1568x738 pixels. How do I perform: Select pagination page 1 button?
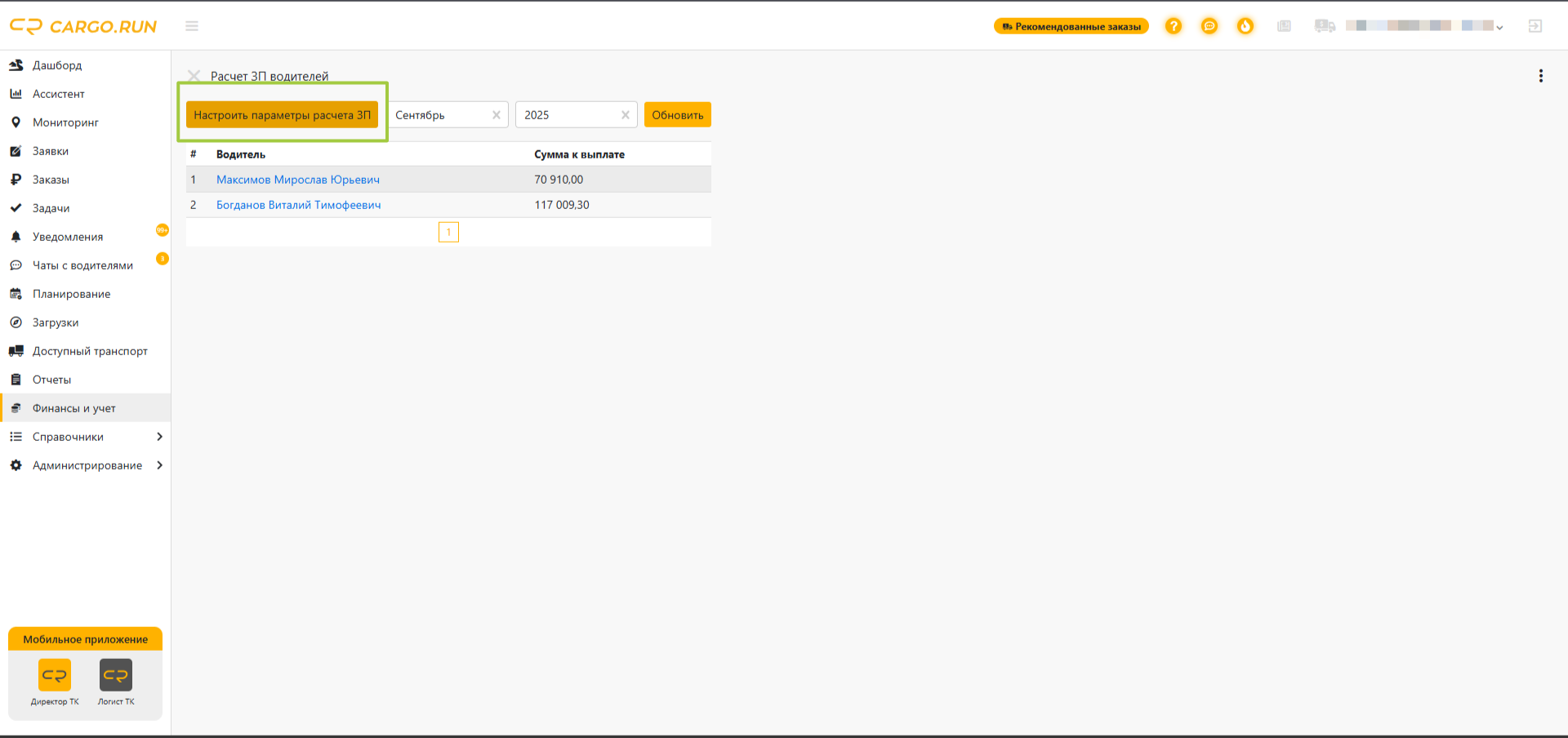point(448,233)
